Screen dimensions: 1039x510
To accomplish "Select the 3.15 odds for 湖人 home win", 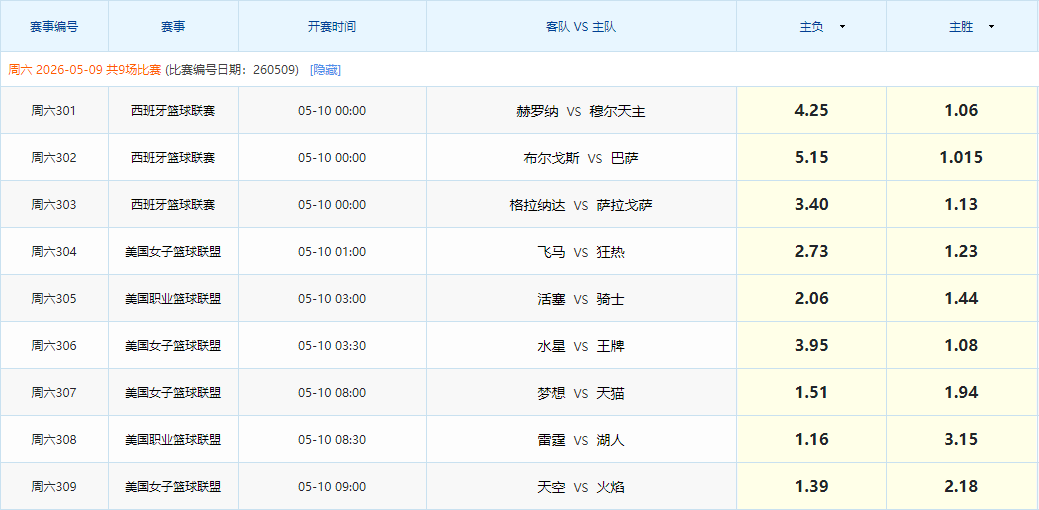I will pos(962,440).
